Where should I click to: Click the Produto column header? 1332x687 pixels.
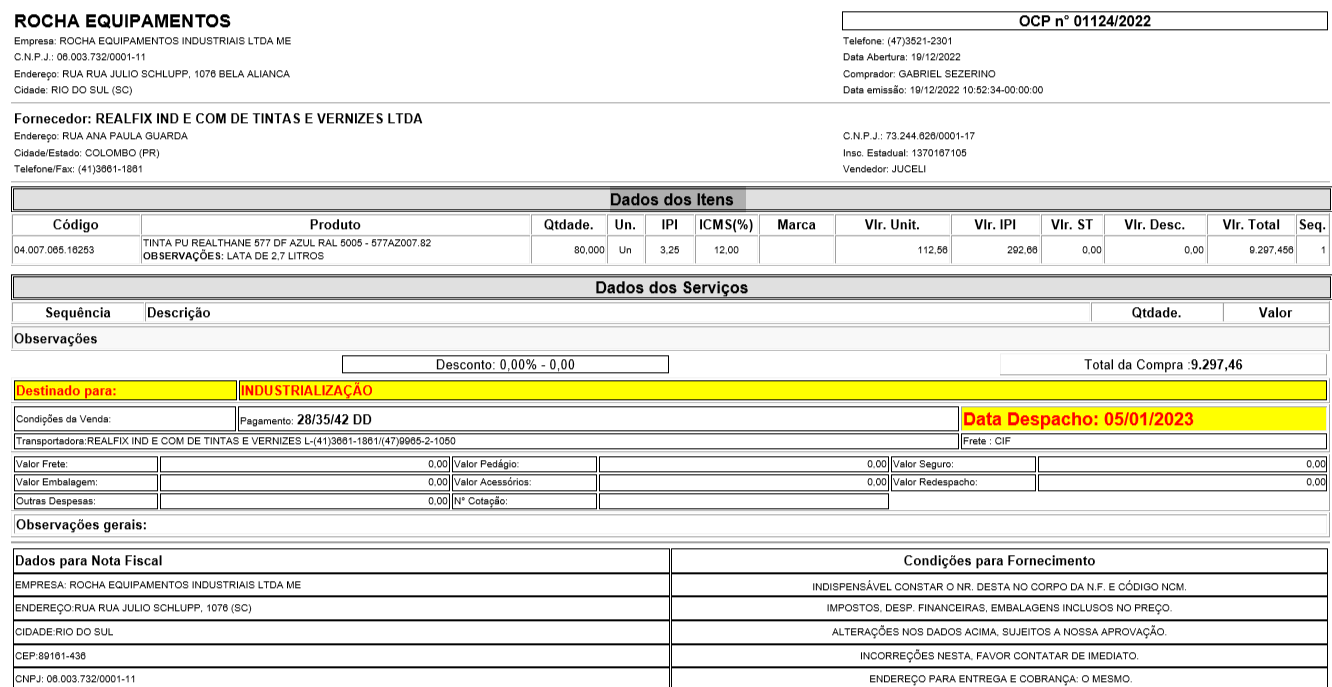(335, 225)
